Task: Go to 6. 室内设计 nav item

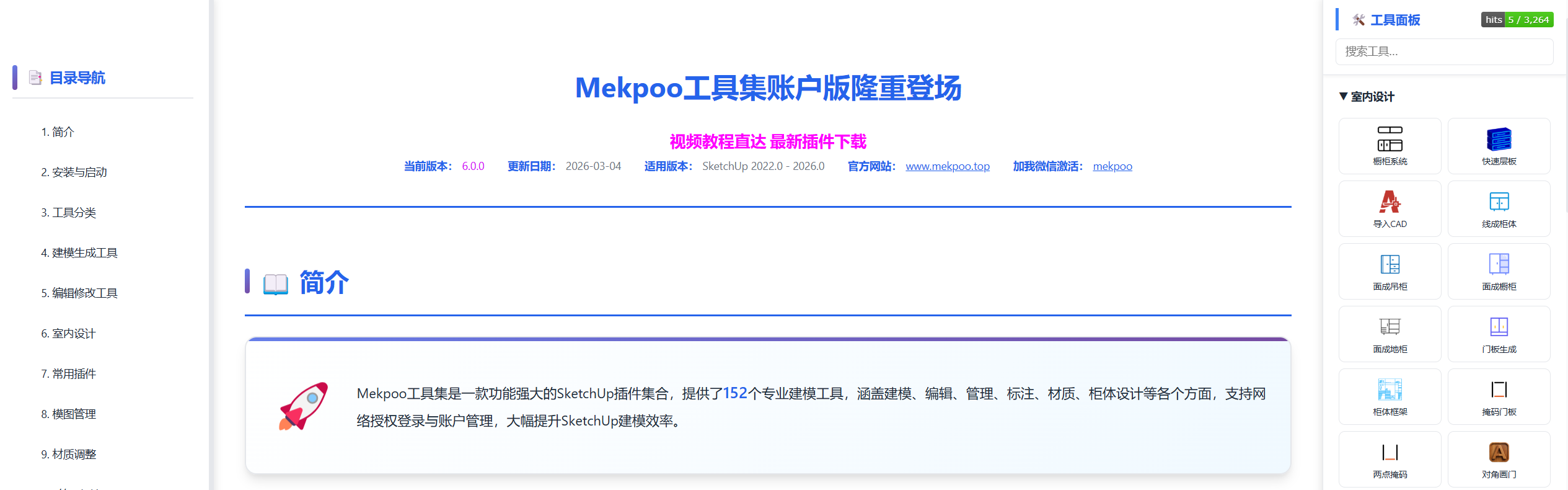Action: click(x=68, y=334)
